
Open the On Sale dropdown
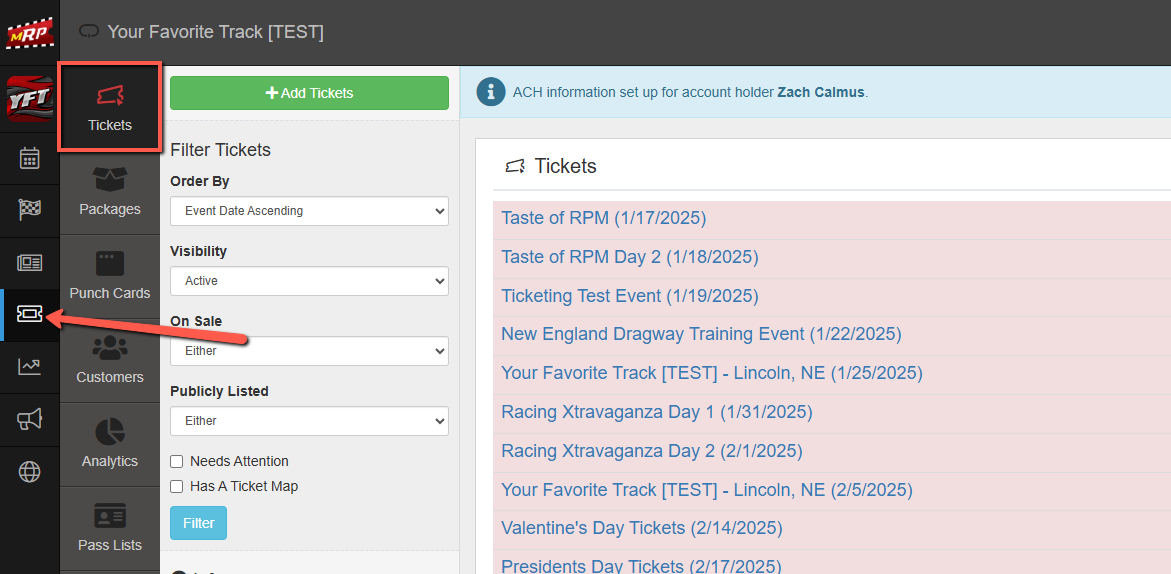pos(309,351)
